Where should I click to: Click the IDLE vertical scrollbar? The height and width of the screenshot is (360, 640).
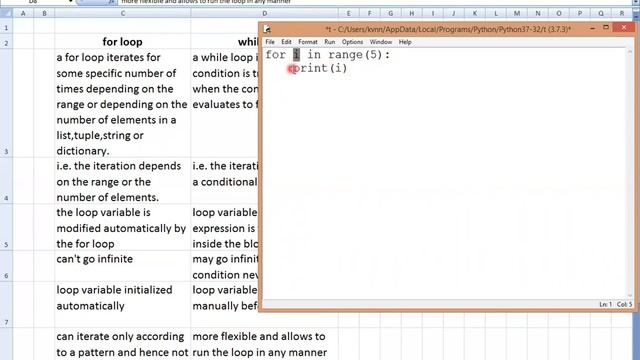629,173
